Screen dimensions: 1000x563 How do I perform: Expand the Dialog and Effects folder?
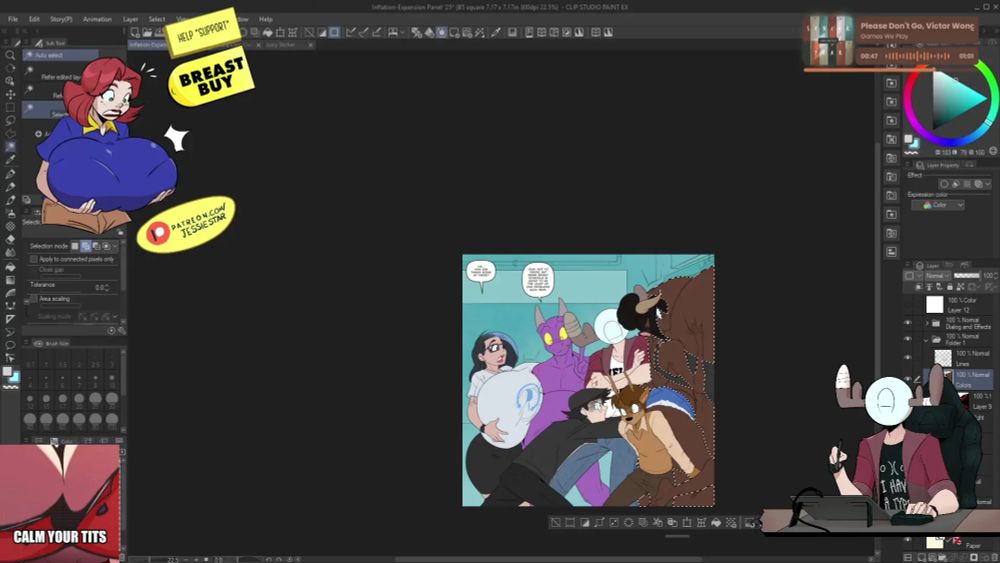coord(927,323)
